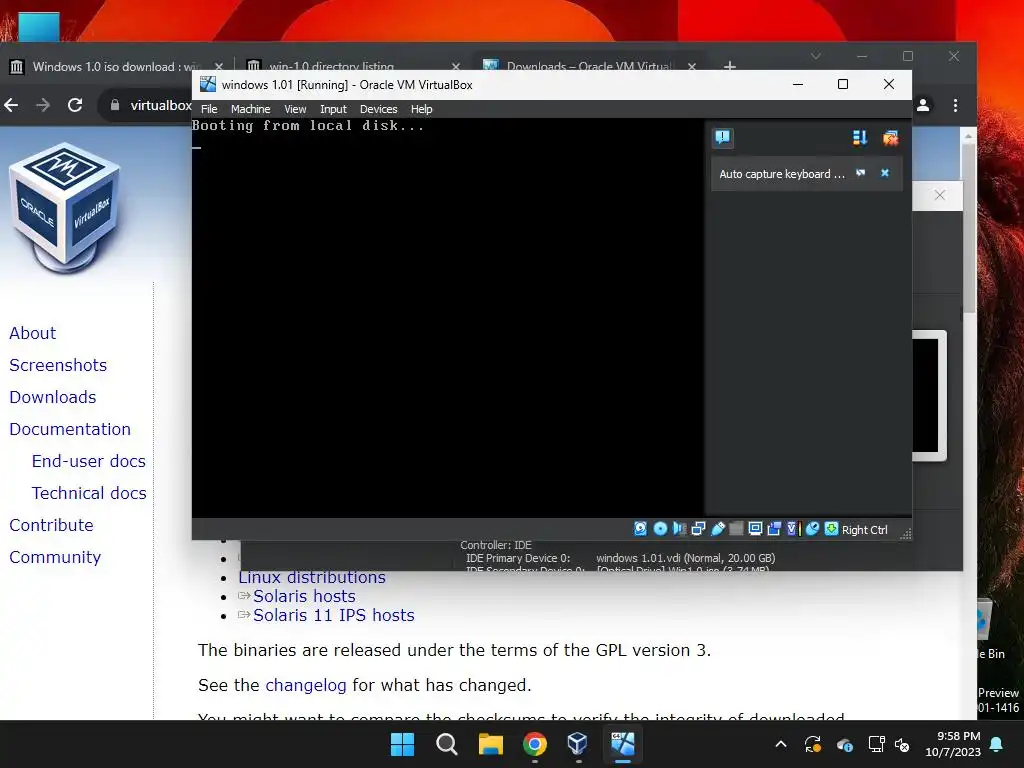The height and width of the screenshot is (768, 1024).
Task: Click the recording indicator icon
Action: (774, 529)
